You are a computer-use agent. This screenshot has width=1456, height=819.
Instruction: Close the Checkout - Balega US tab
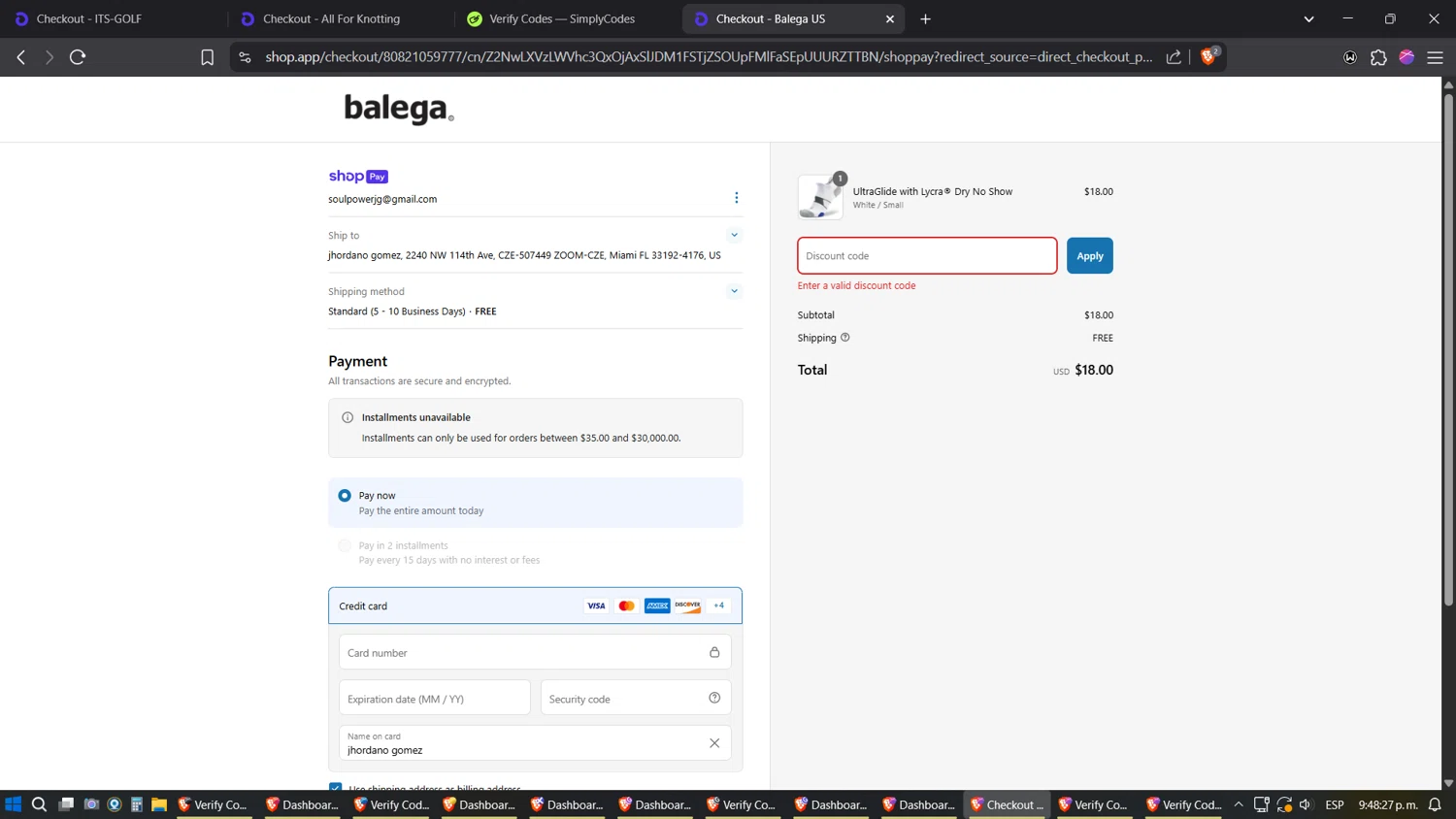coord(889,18)
